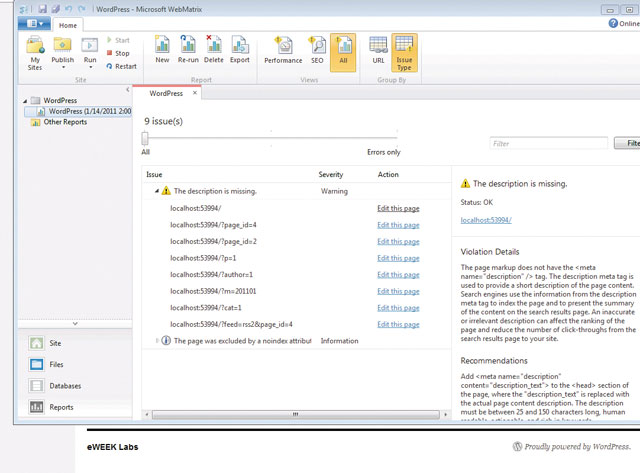The height and width of the screenshot is (473, 640).
Task: Click the Filter button
Action: 627,143
